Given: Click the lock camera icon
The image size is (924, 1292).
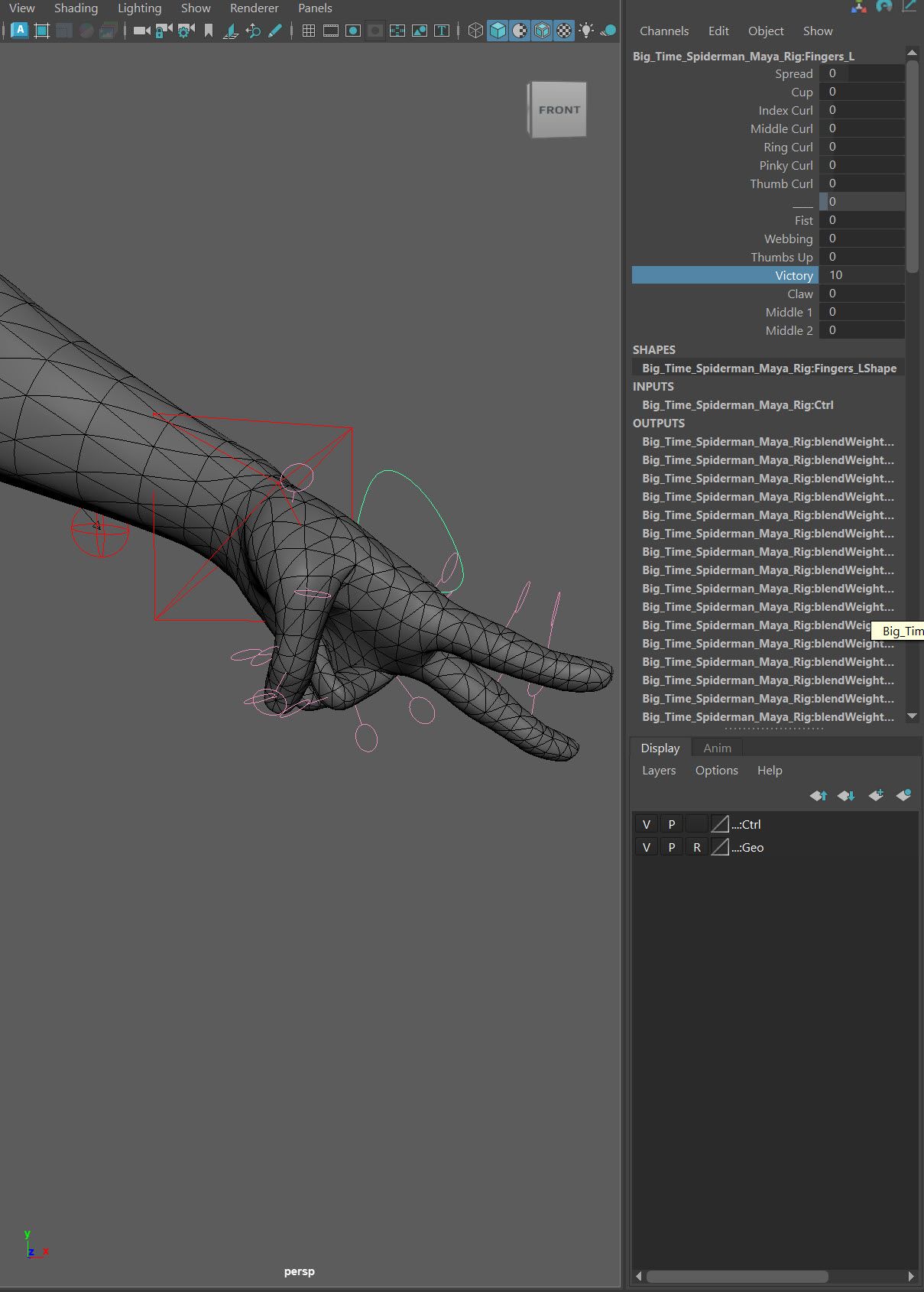Looking at the screenshot, I should pos(164,31).
